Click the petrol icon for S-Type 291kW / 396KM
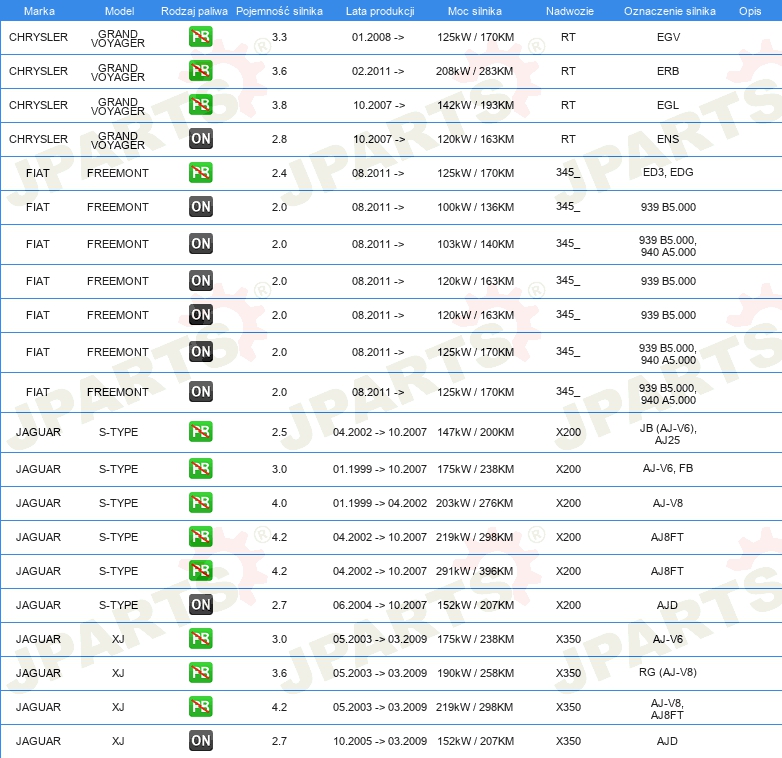Image resolution: width=782 pixels, height=758 pixels. click(200, 570)
